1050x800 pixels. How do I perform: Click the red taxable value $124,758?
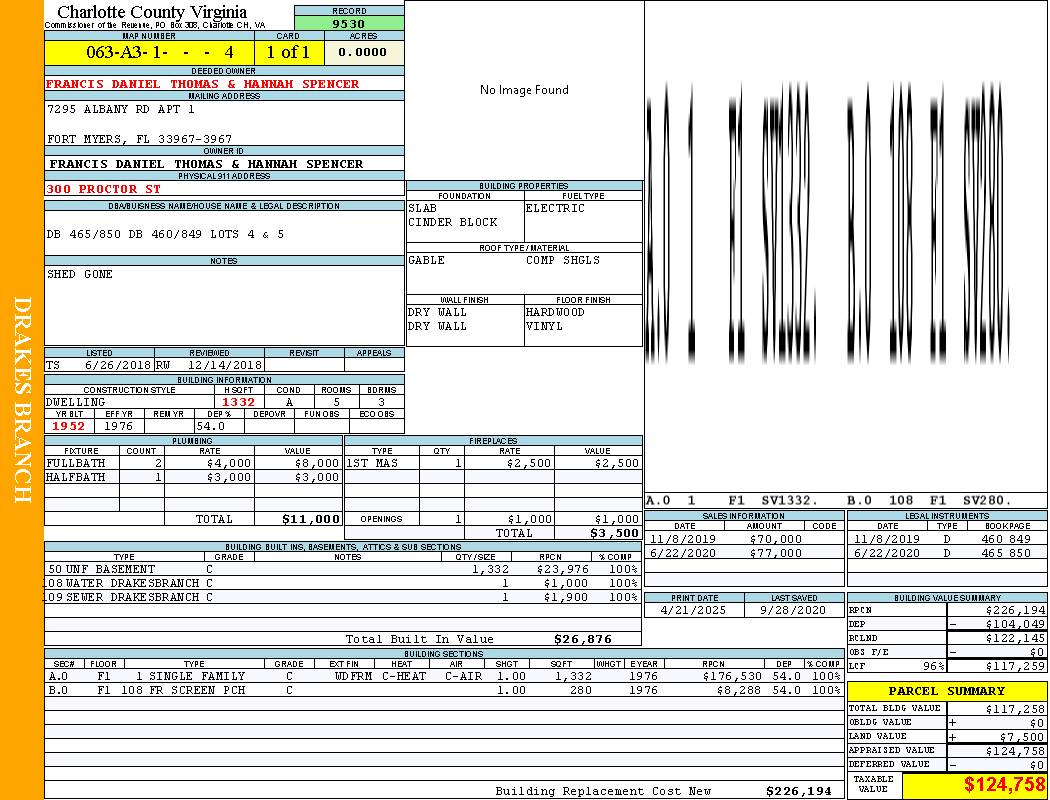[1004, 785]
